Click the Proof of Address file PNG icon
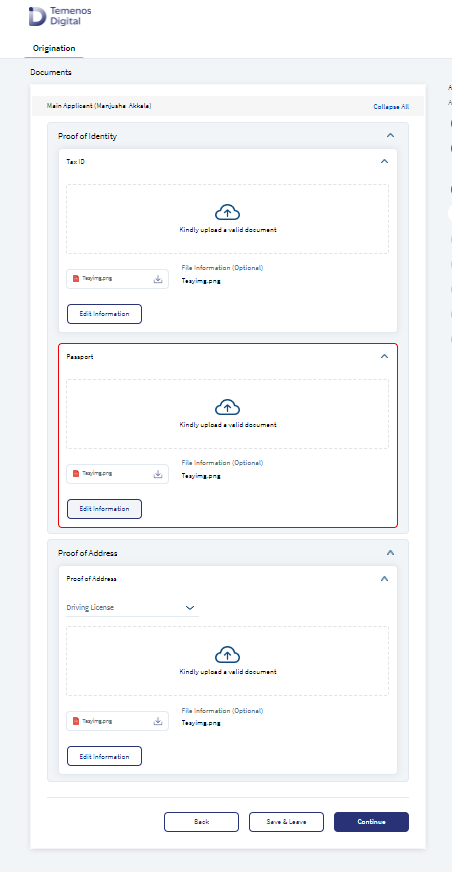Screen dimensions: 452x872 coord(76,721)
